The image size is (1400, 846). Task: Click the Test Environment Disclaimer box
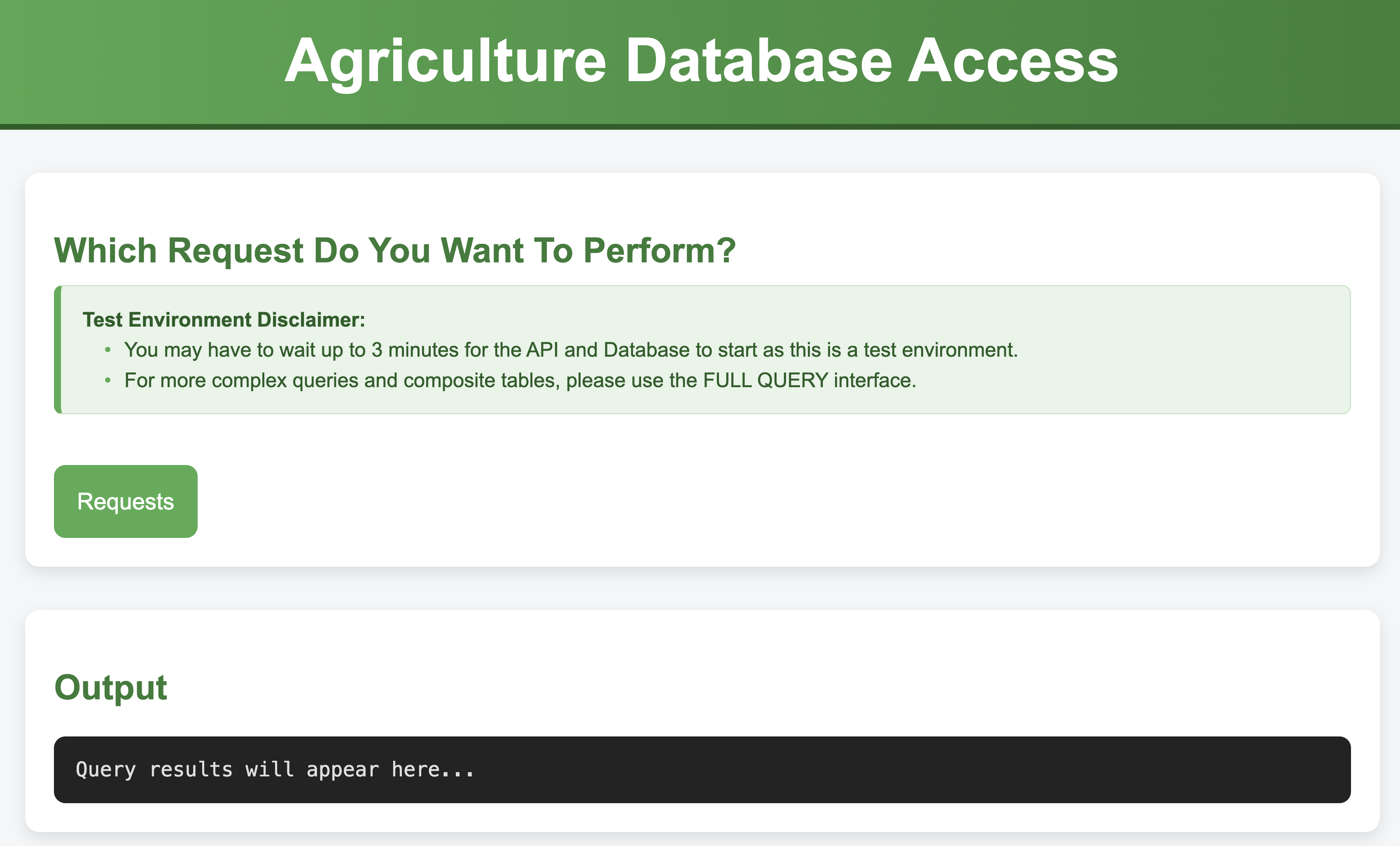pos(700,349)
